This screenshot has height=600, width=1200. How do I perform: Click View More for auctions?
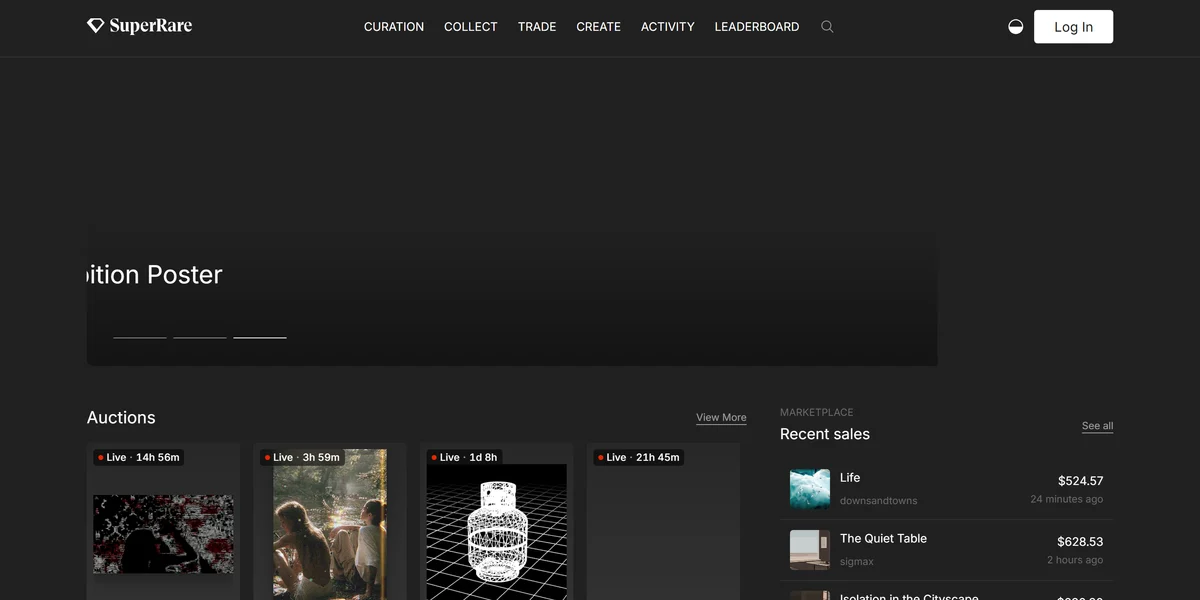[721, 418]
